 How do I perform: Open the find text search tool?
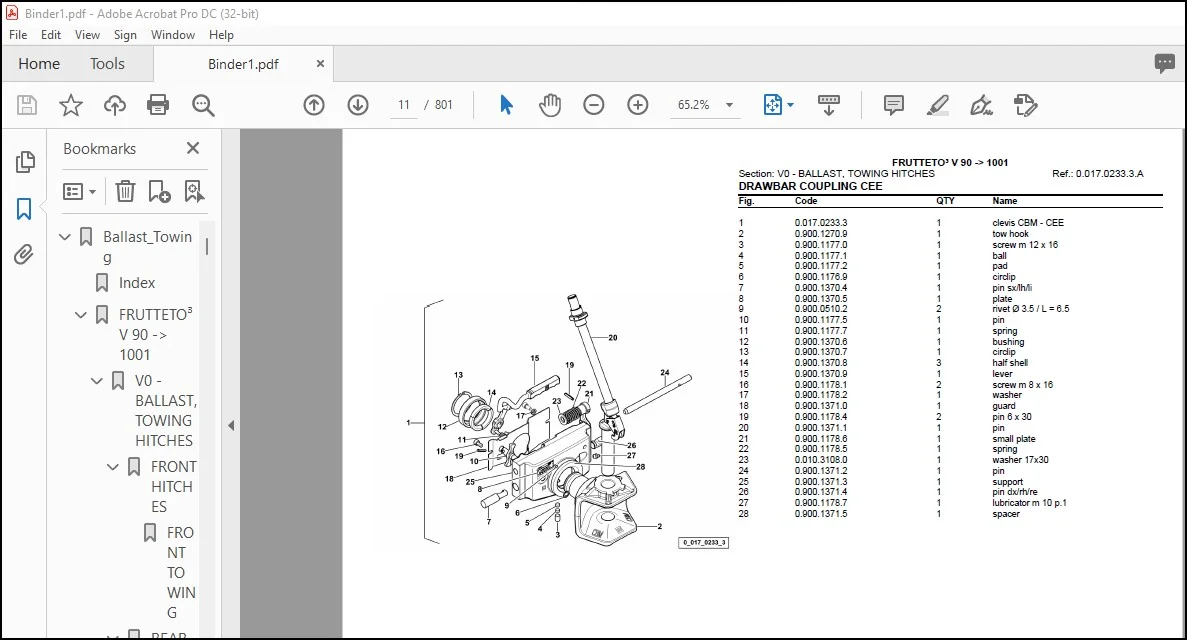[203, 105]
